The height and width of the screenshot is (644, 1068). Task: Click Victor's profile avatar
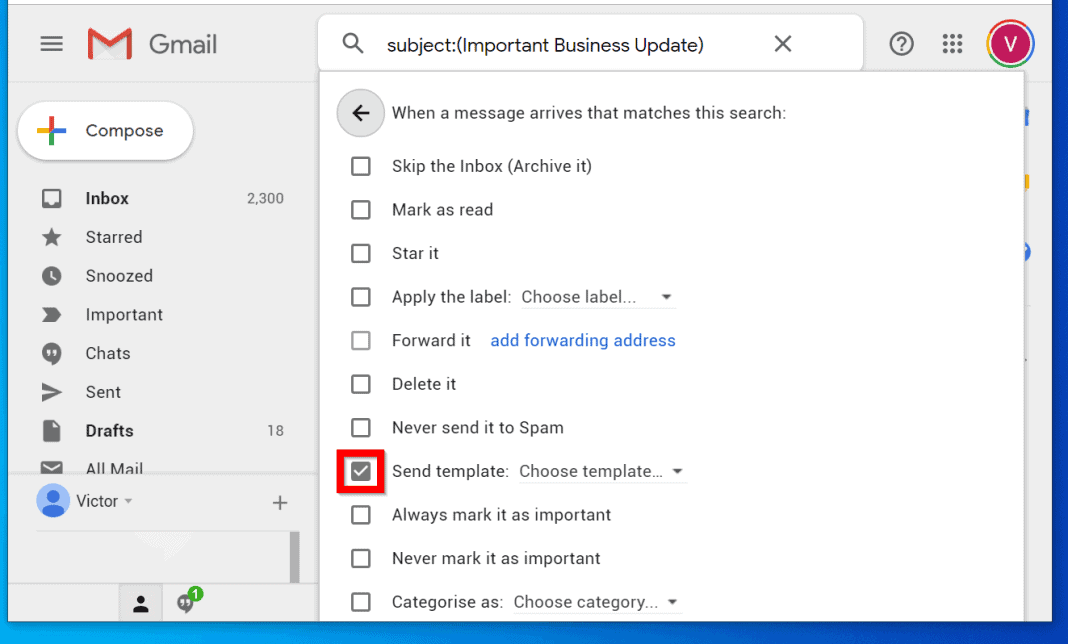[x=1010, y=43]
